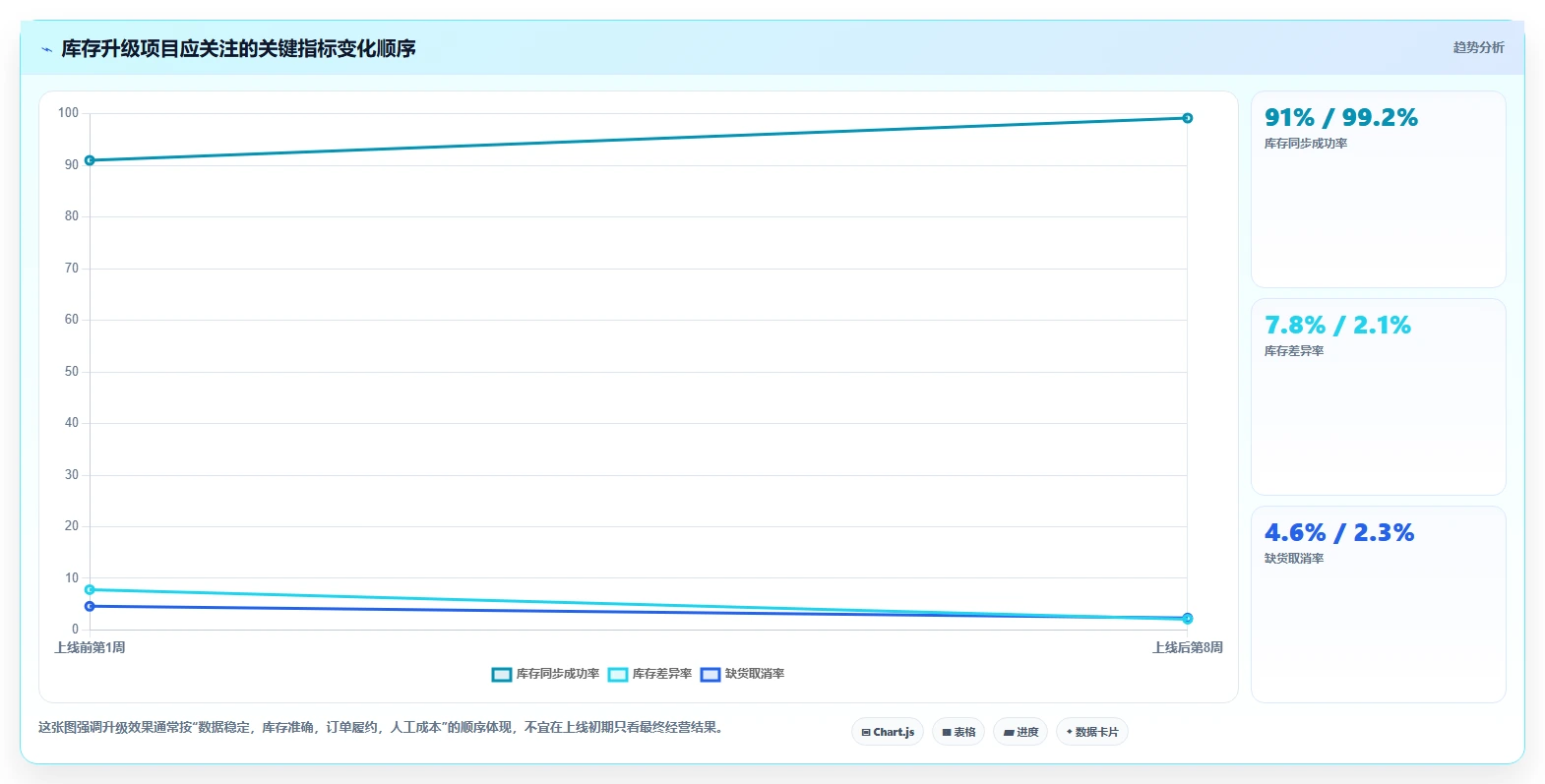Click the 库存差异率 card caption
1545x784 pixels.
[1294, 351]
